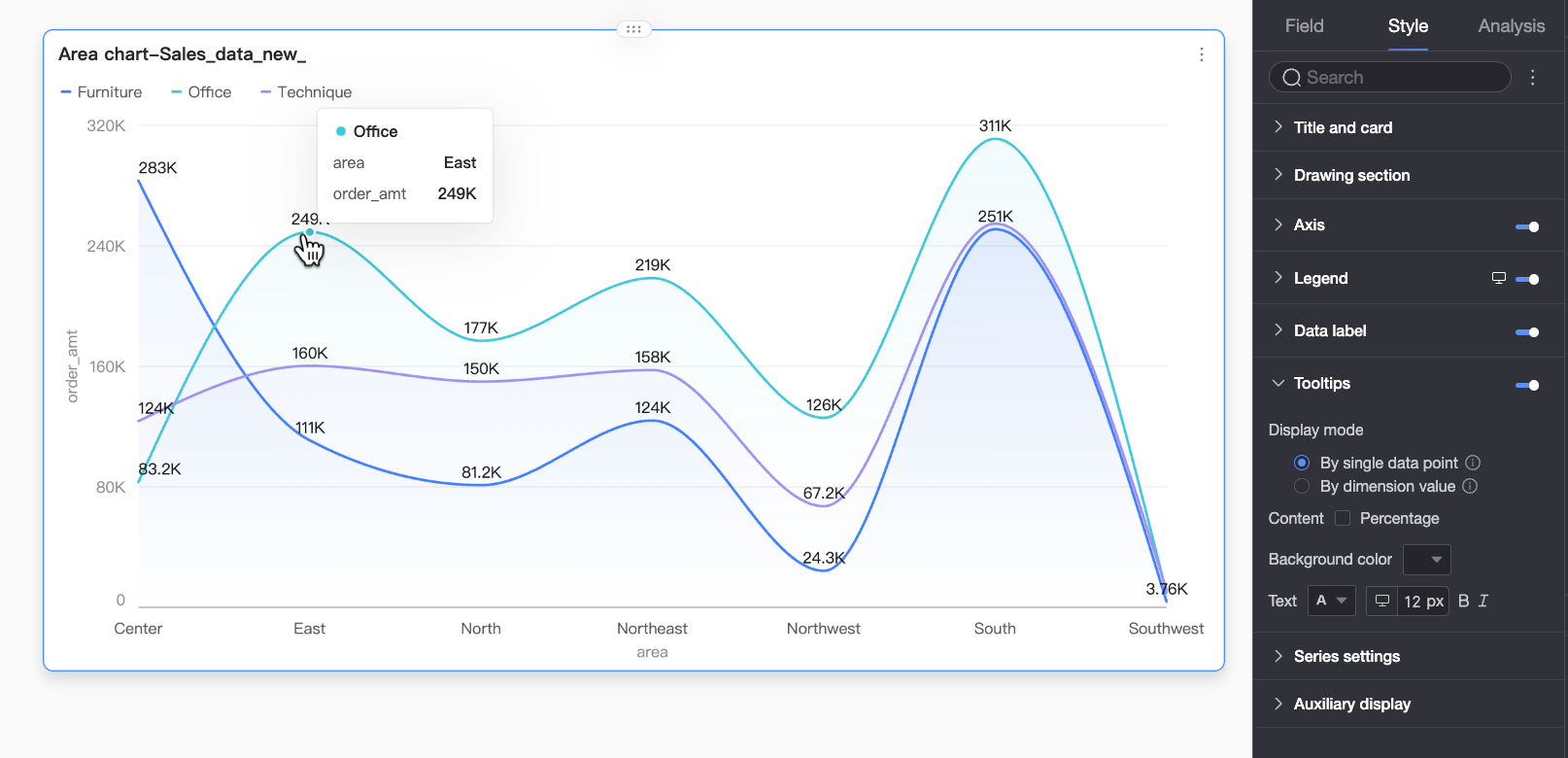Screen dimensions: 1568x758
Task: Click the info icon for By single data point
Action: tap(1473, 463)
